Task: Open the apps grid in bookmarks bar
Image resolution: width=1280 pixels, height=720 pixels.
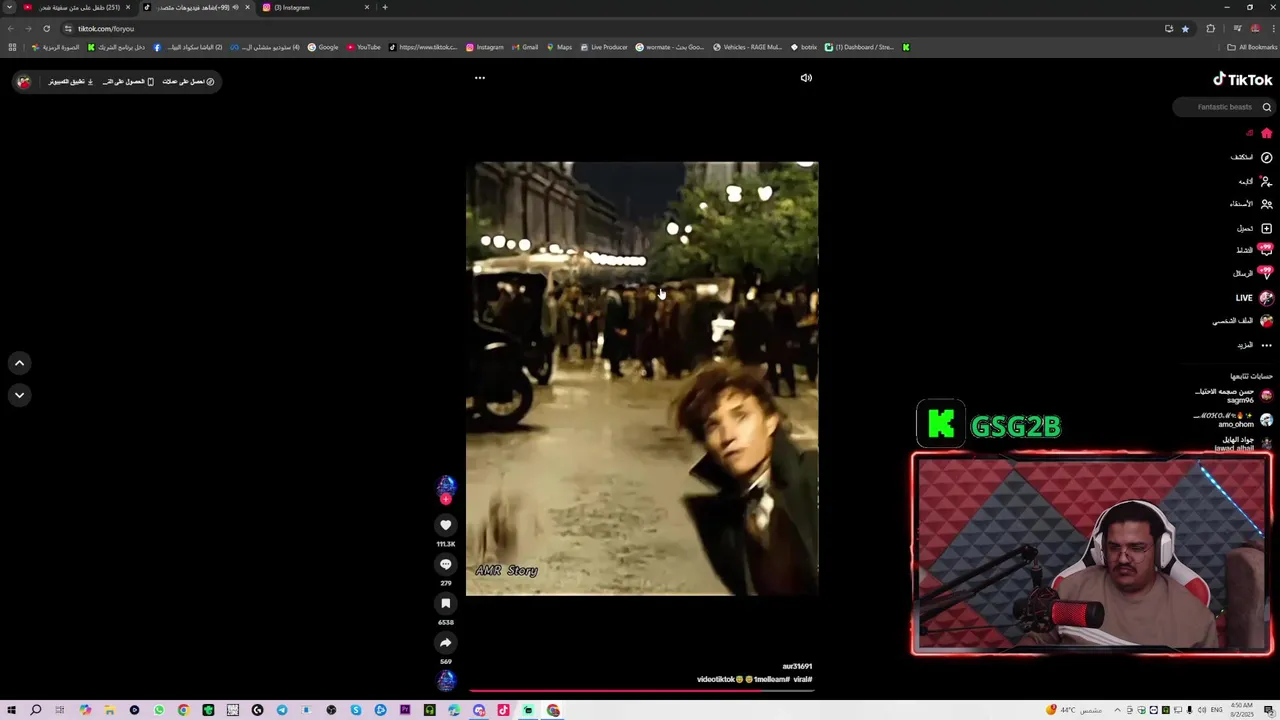Action: [x=12, y=47]
